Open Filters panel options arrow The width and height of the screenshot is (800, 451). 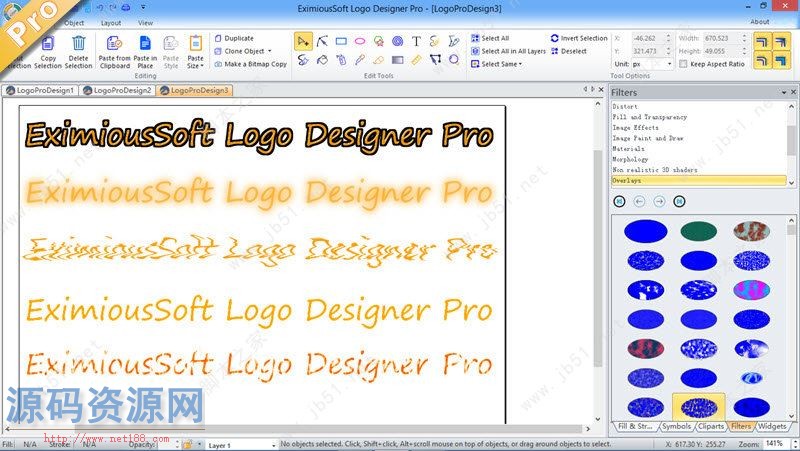pos(784,92)
